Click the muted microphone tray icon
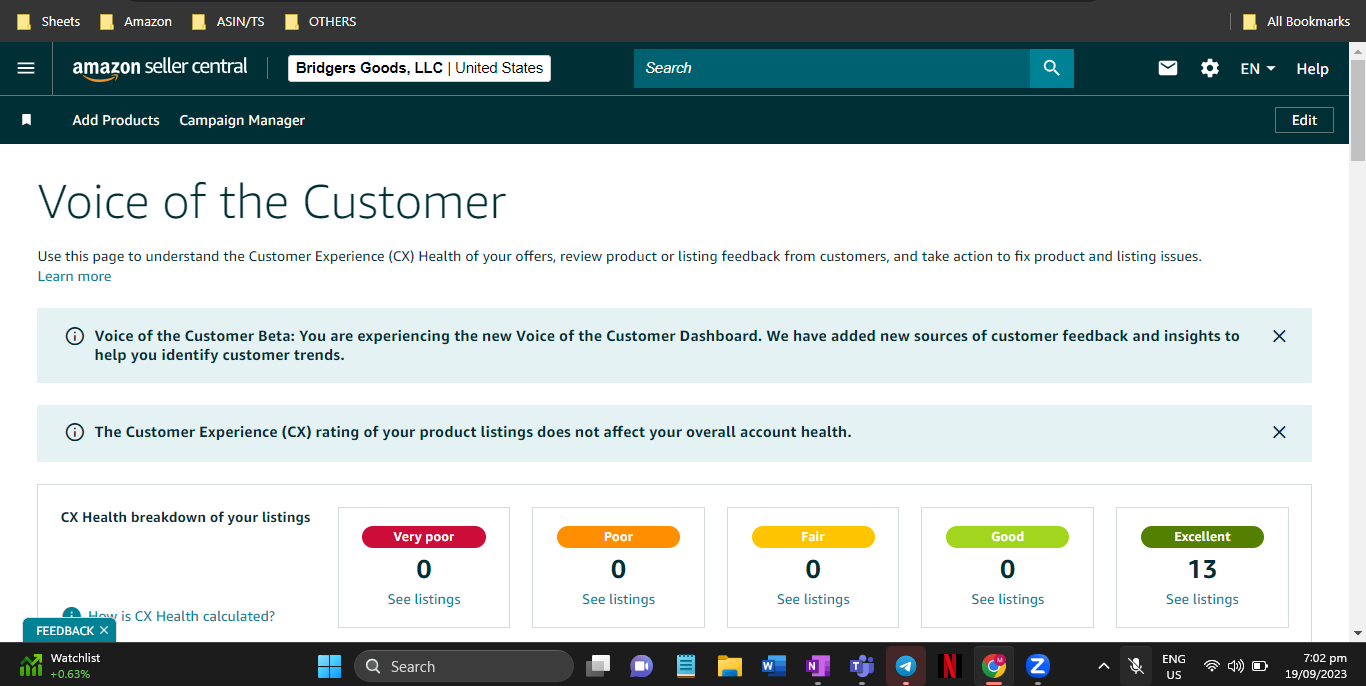1366x686 pixels. coord(1135,666)
